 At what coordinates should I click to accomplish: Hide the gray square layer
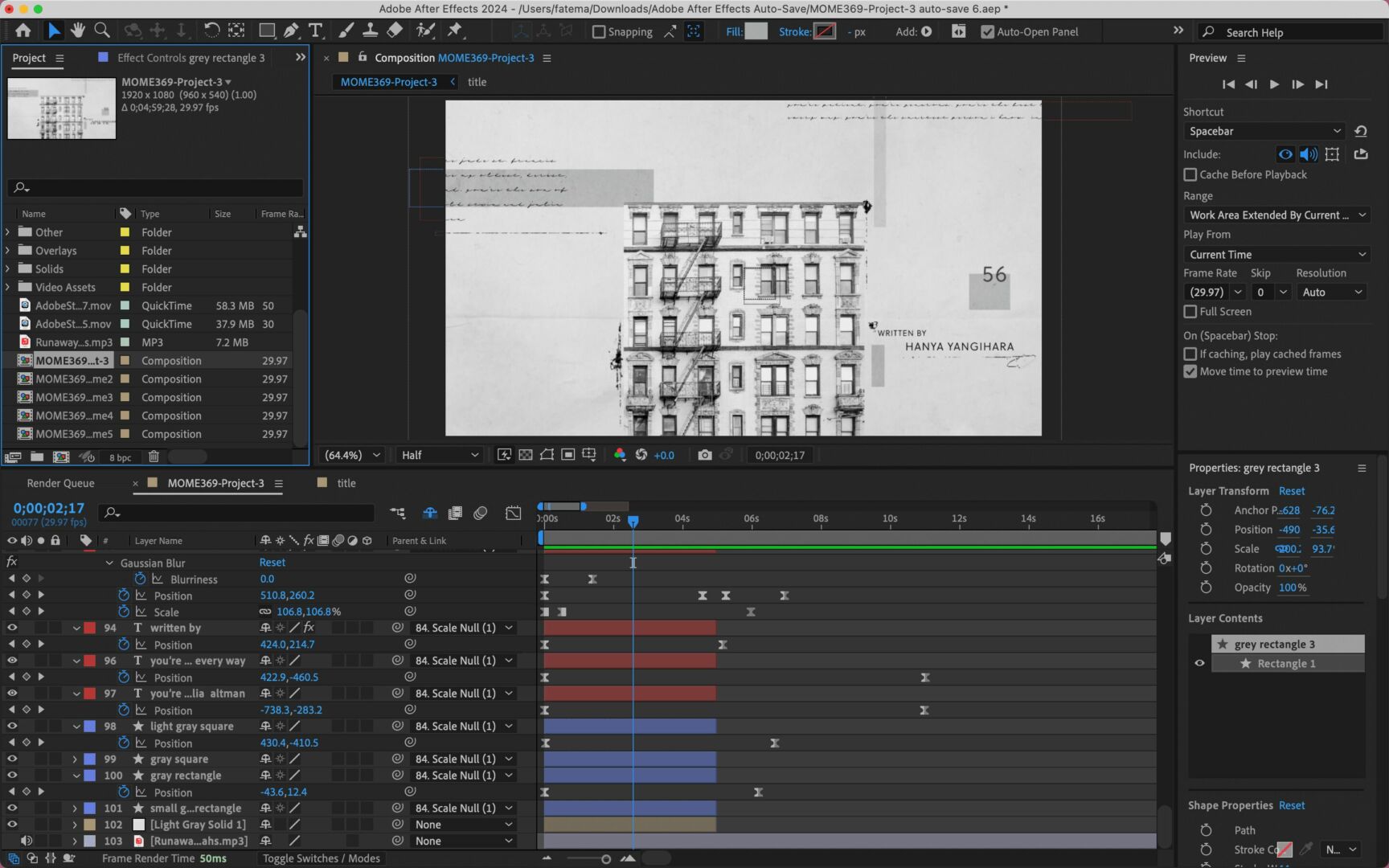click(12, 759)
